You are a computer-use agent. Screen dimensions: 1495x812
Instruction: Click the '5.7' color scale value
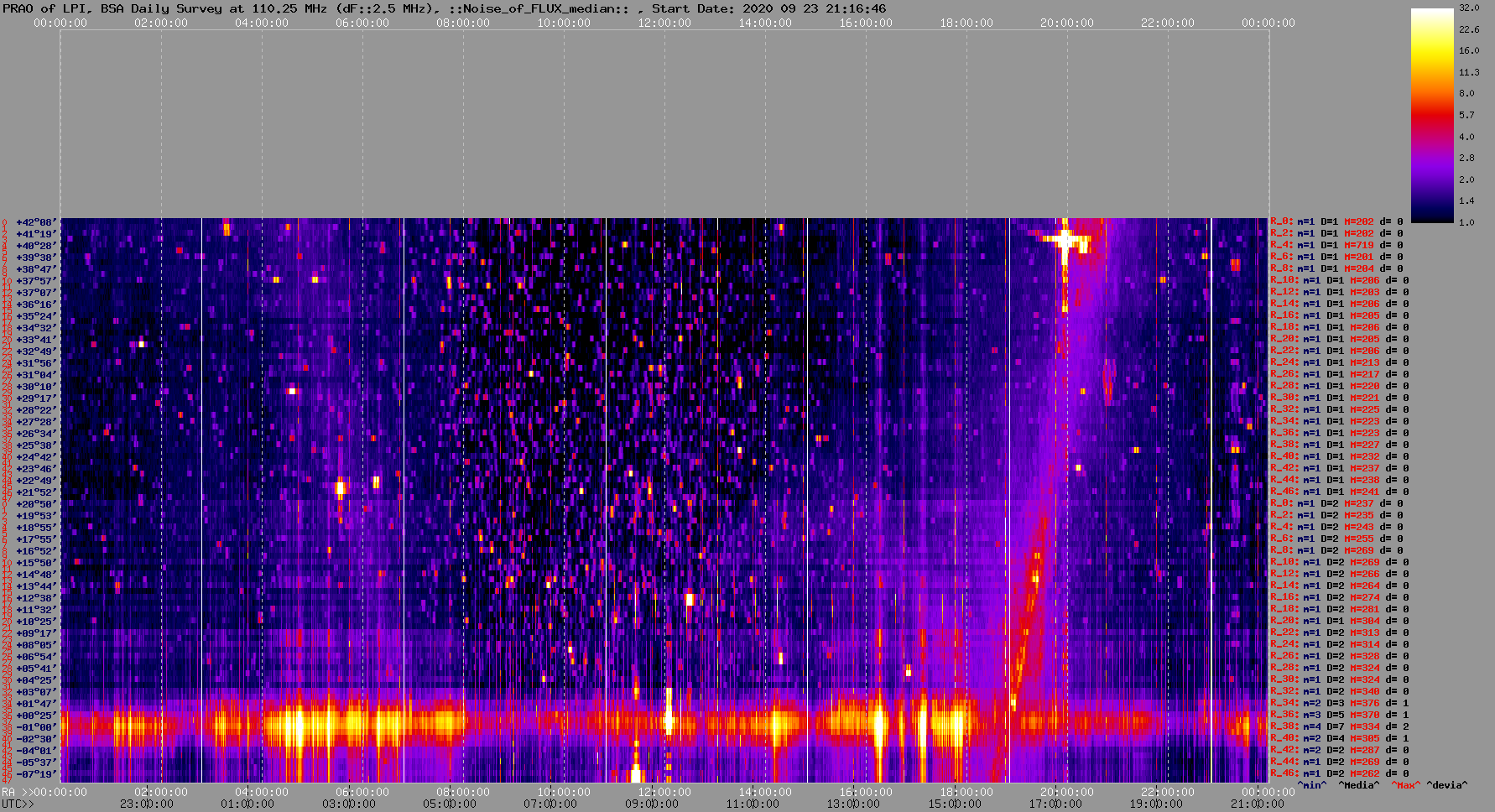[1466, 115]
